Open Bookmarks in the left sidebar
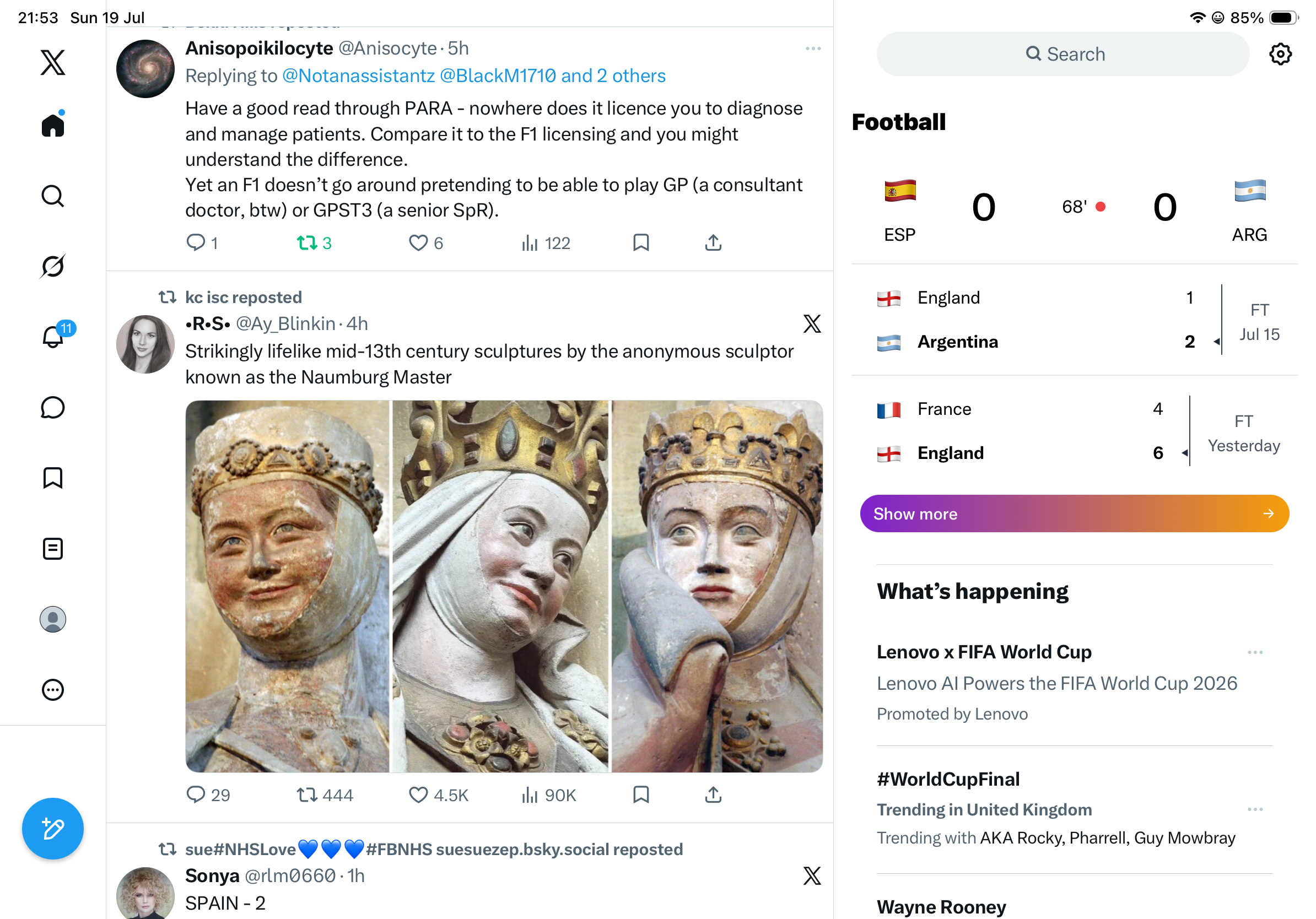1316x919 pixels. coord(53,478)
